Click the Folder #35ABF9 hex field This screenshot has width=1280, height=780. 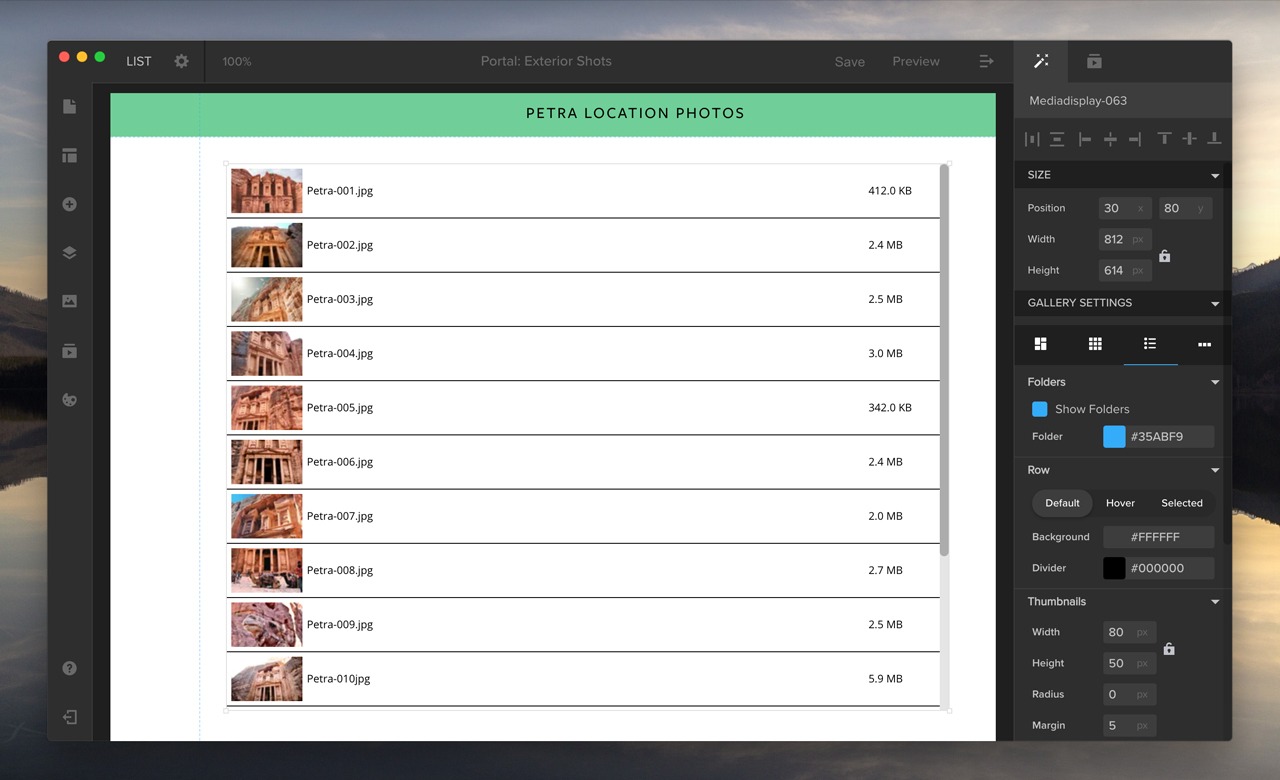tap(1169, 437)
